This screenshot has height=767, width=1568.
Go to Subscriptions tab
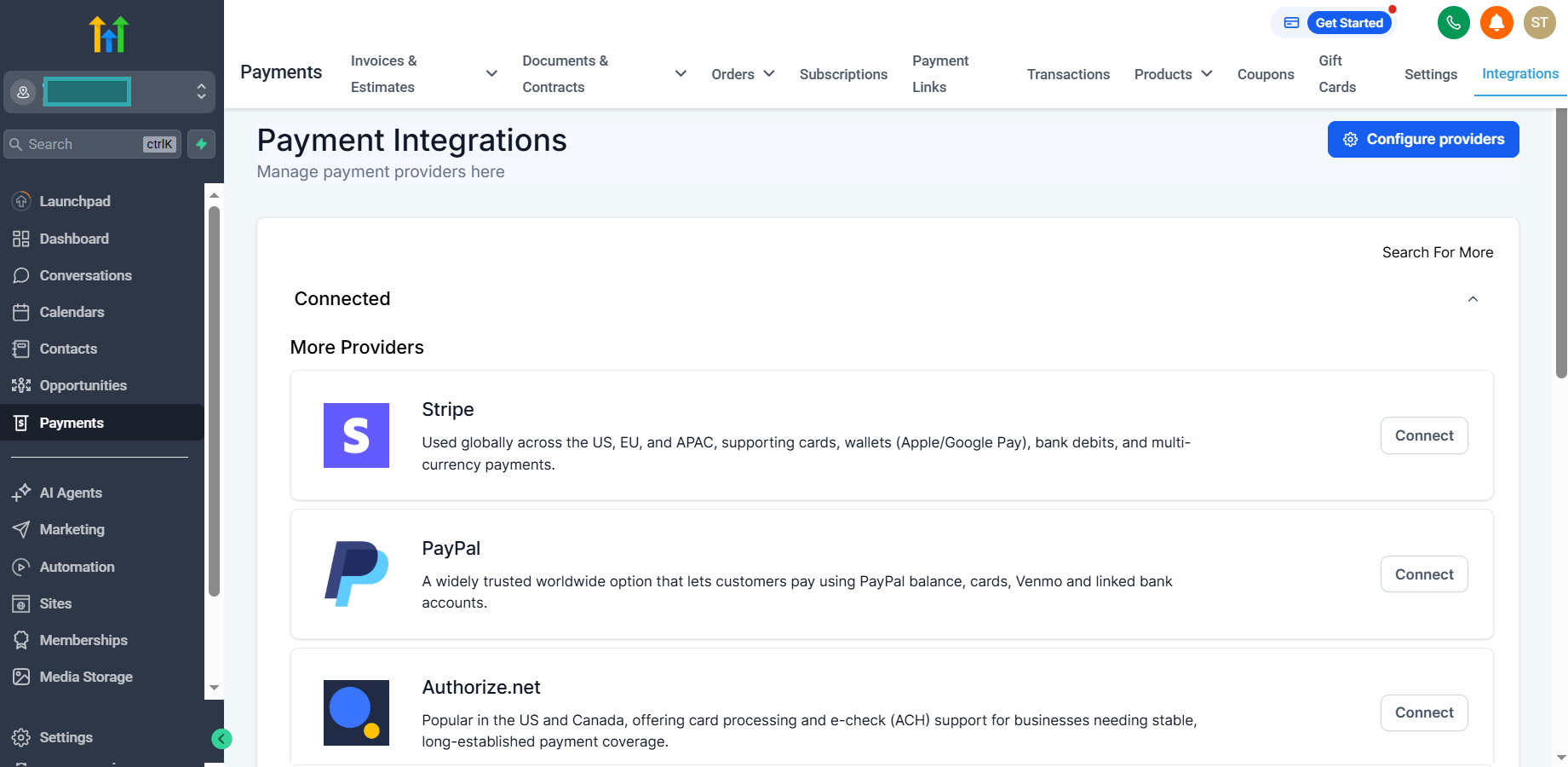click(843, 74)
